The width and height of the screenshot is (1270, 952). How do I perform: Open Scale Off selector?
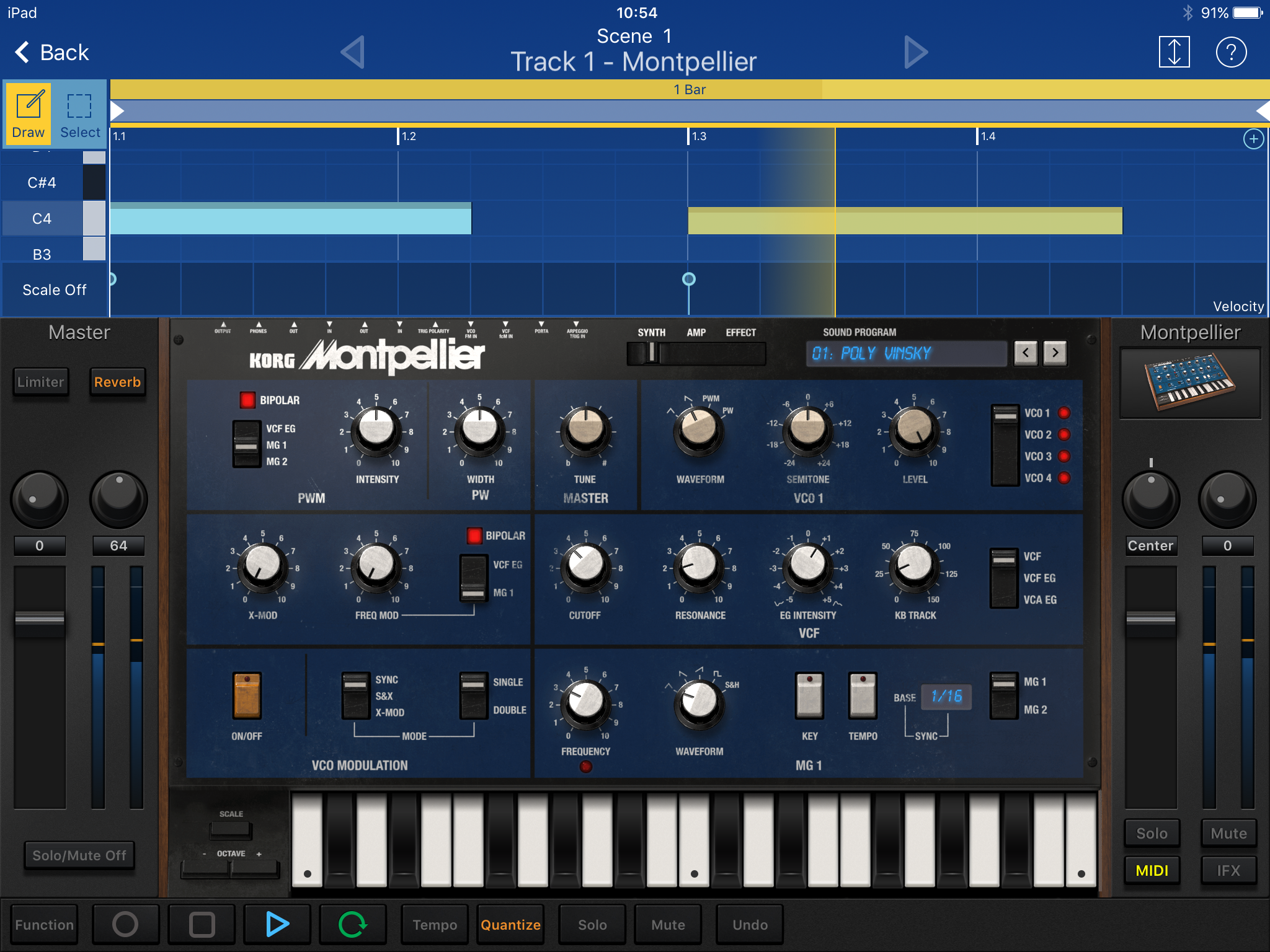coord(55,290)
